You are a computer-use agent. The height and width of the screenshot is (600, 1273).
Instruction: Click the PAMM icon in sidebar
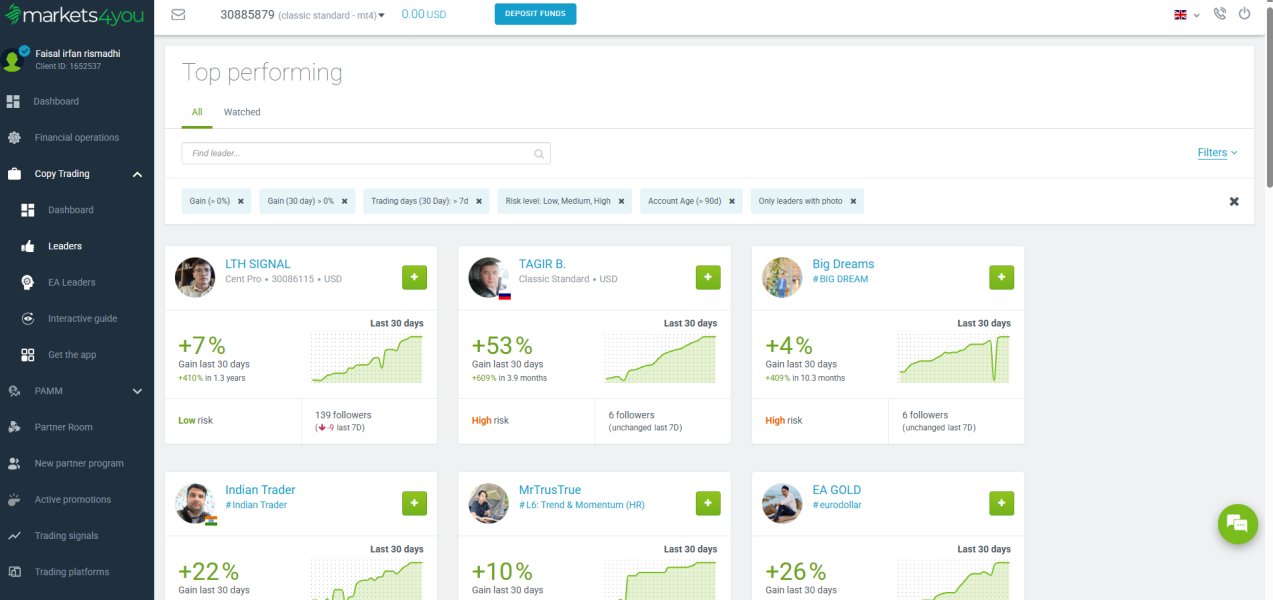[x=14, y=391]
